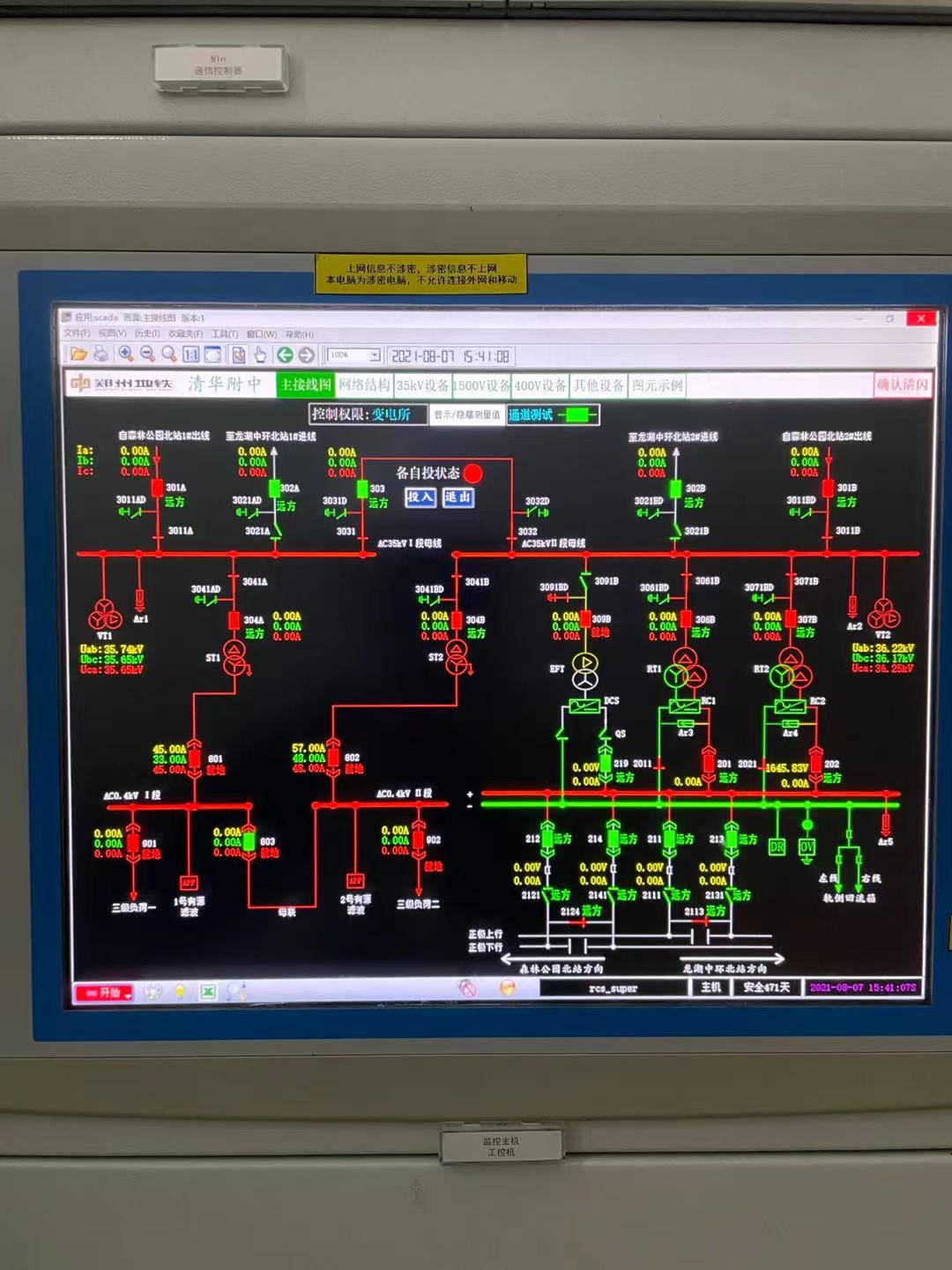Switch to the 网络结构 tab
Screen dimensions: 952x1270
[364, 385]
